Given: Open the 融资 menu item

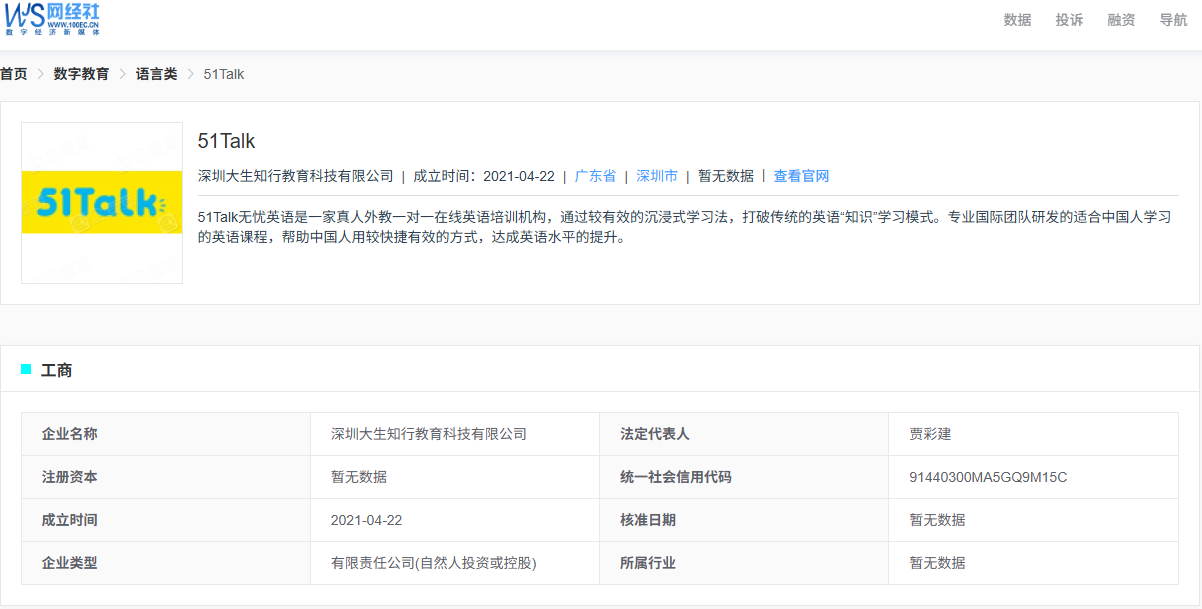Looking at the screenshot, I should coord(1121,20).
